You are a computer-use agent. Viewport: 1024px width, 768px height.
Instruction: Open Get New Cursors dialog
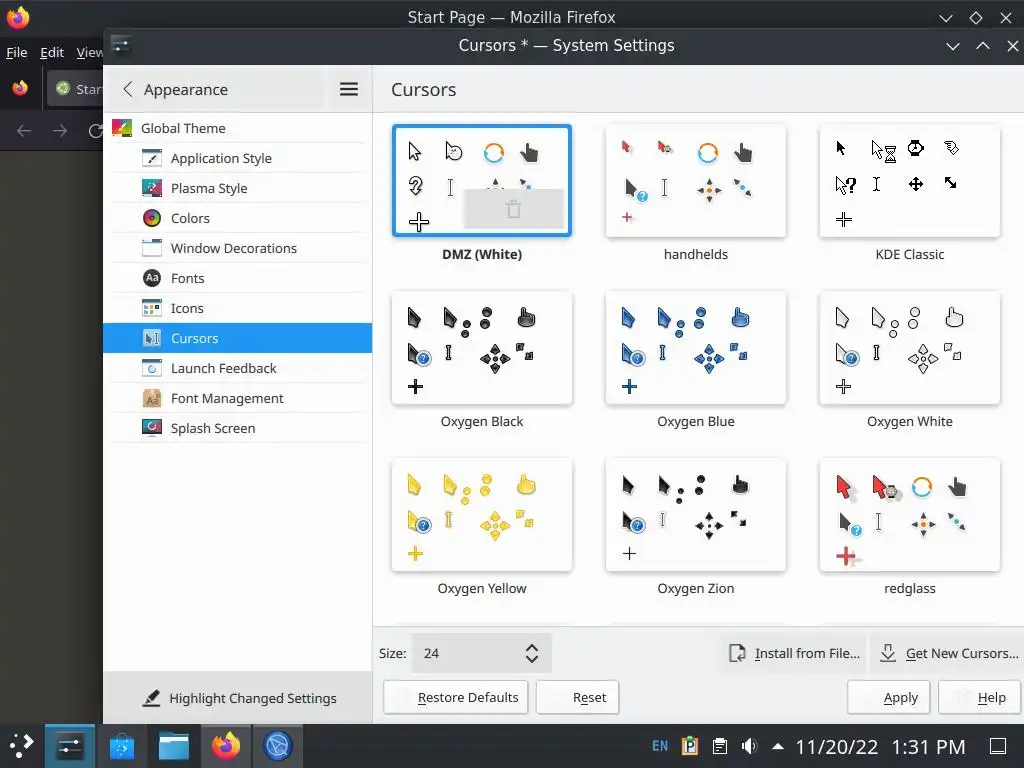point(948,653)
